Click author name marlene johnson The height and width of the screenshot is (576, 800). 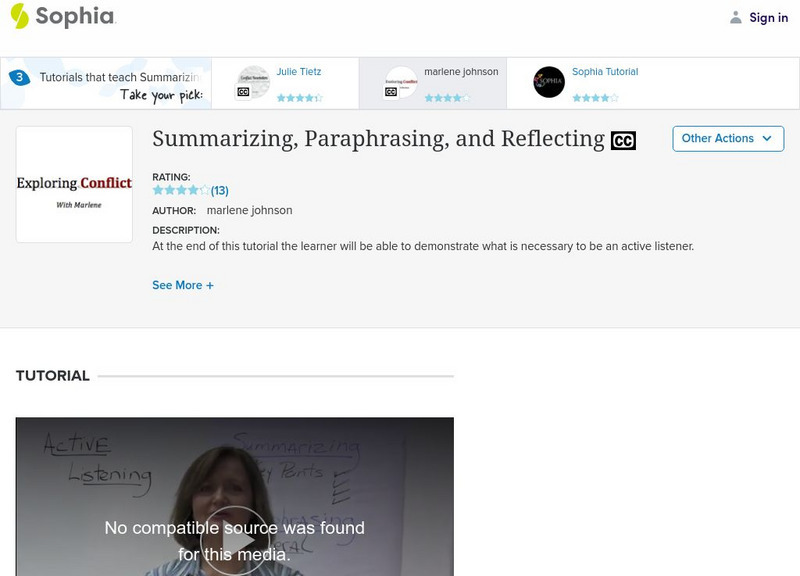(x=249, y=210)
